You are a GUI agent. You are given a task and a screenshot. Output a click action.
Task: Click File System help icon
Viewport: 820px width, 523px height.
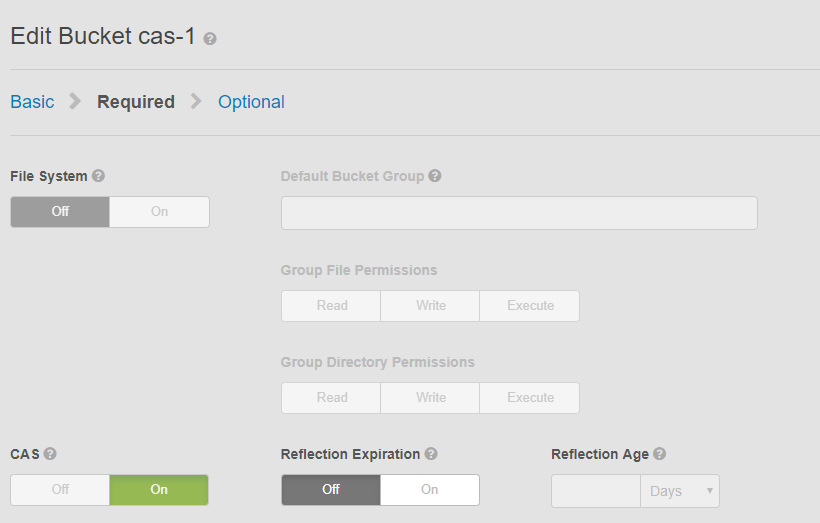tap(98, 176)
